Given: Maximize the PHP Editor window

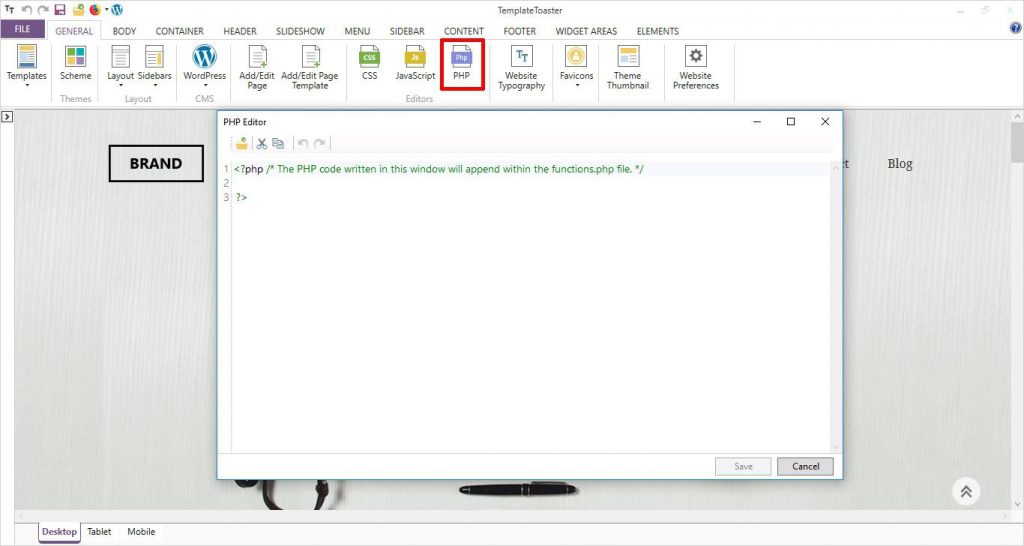Looking at the screenshot, I should point(791,121).
